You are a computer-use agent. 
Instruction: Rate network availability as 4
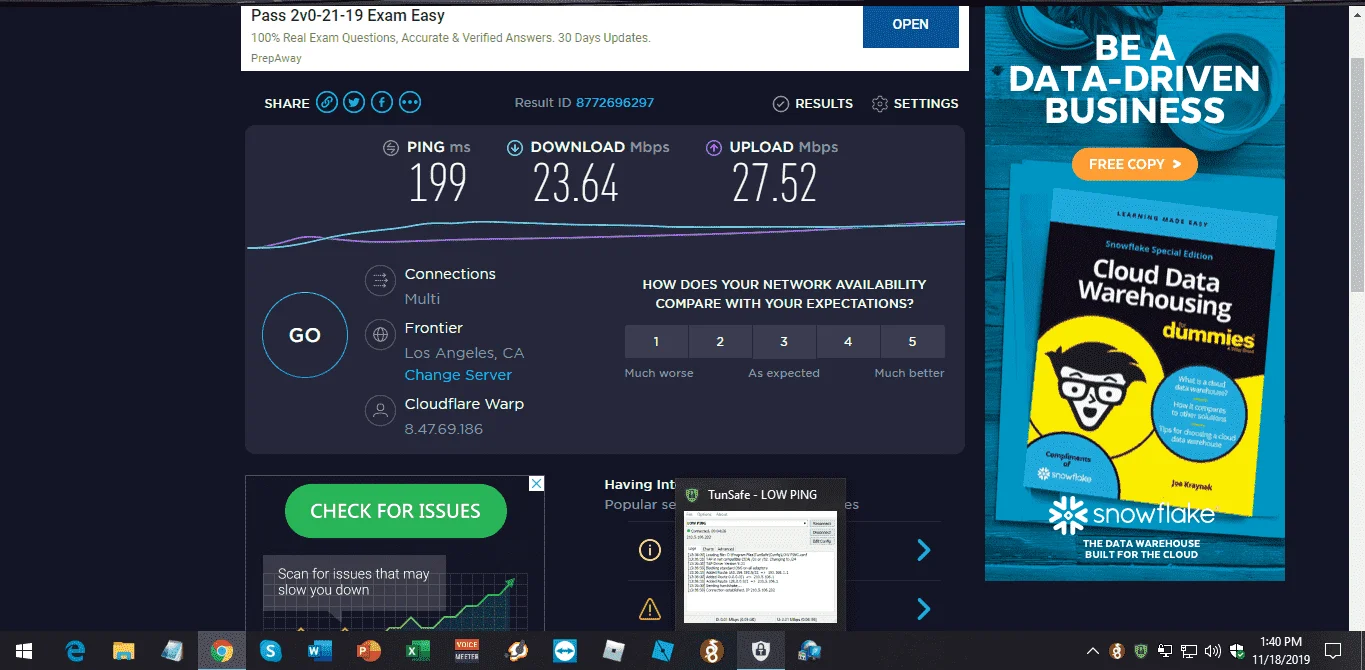pyautogui.click(x=848, y=342)
